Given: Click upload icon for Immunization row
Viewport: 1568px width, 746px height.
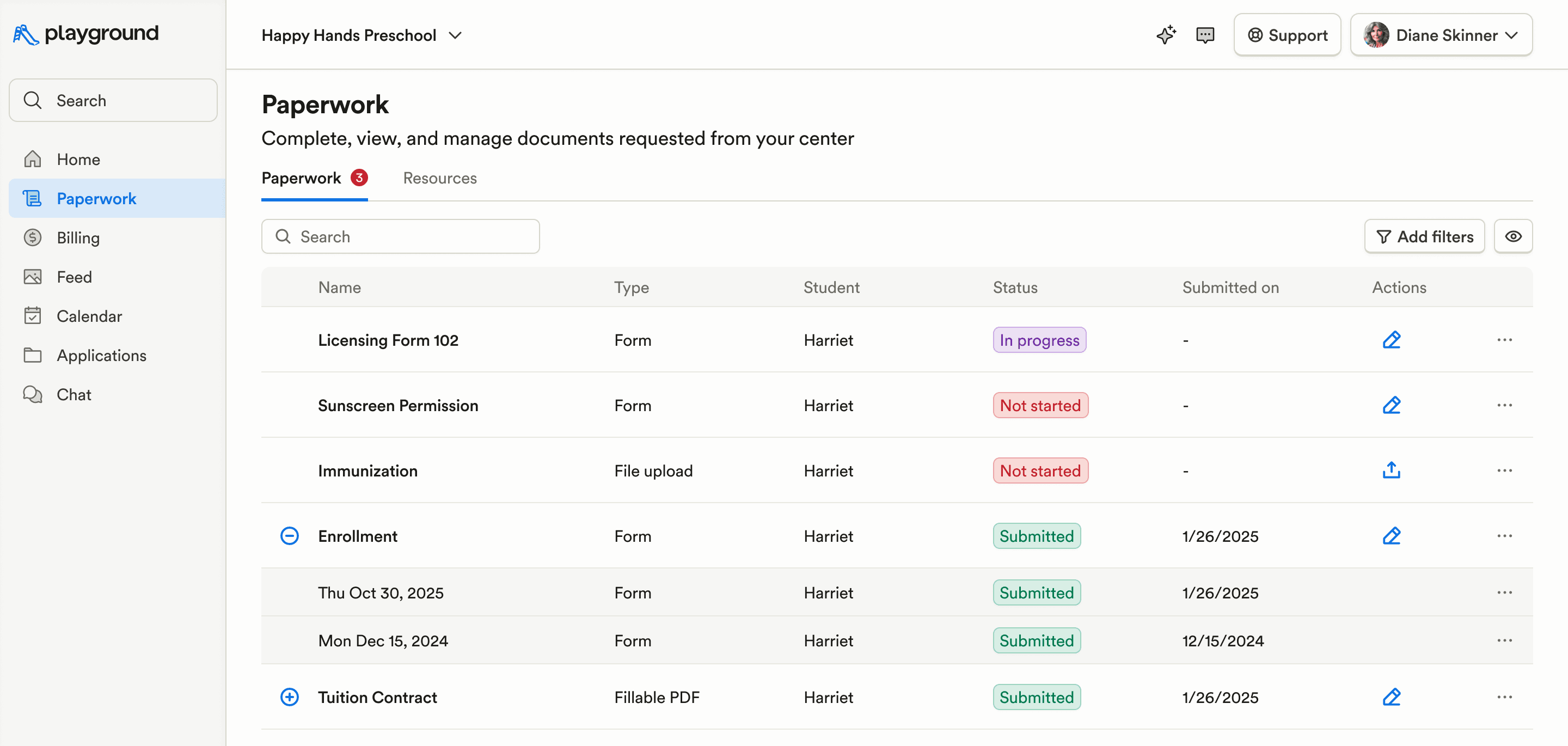Looking at the screenshot, I should (x=1391, y=470).
